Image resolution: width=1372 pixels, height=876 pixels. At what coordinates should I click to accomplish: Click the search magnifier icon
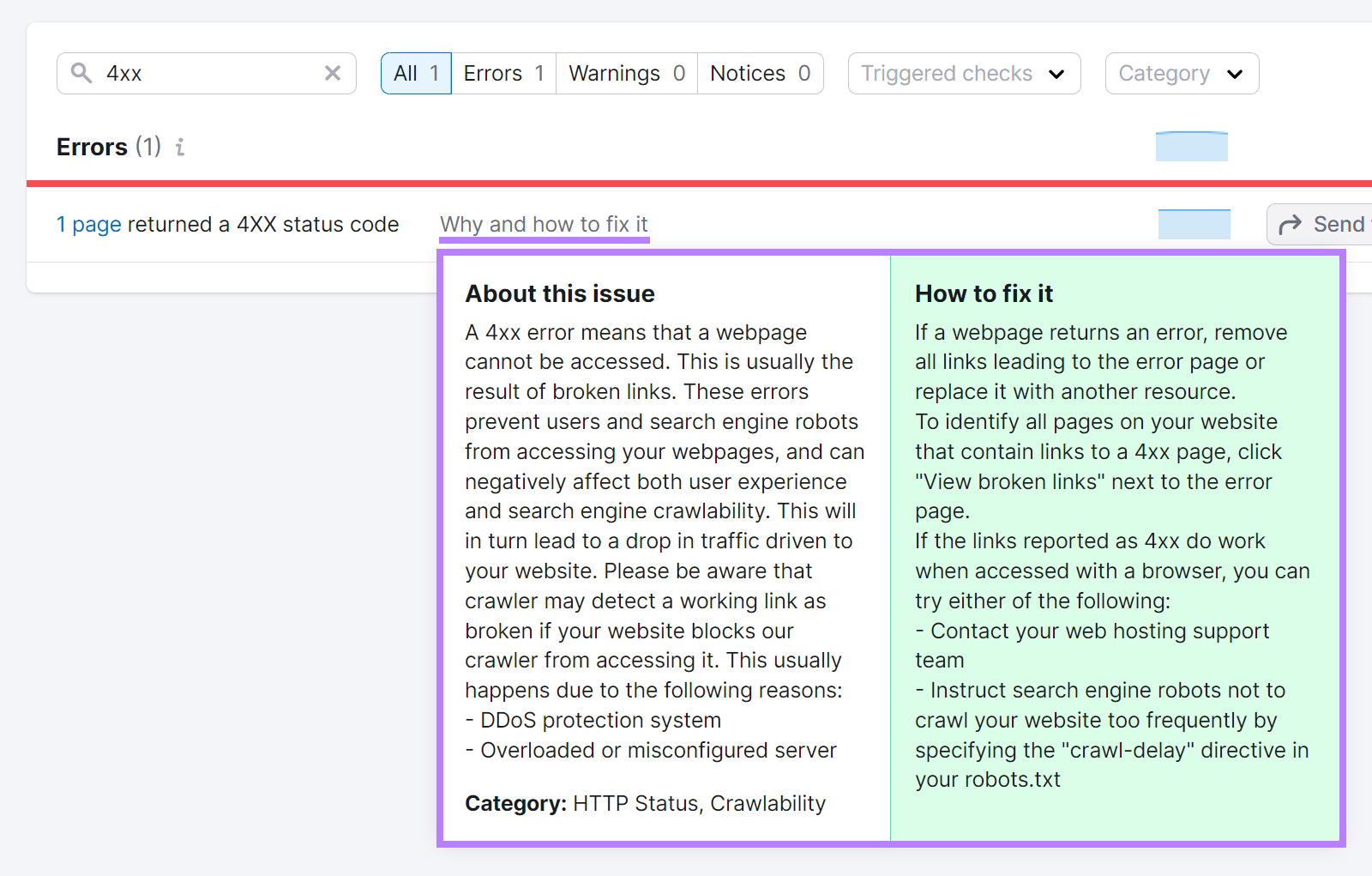tap(81, 73)
